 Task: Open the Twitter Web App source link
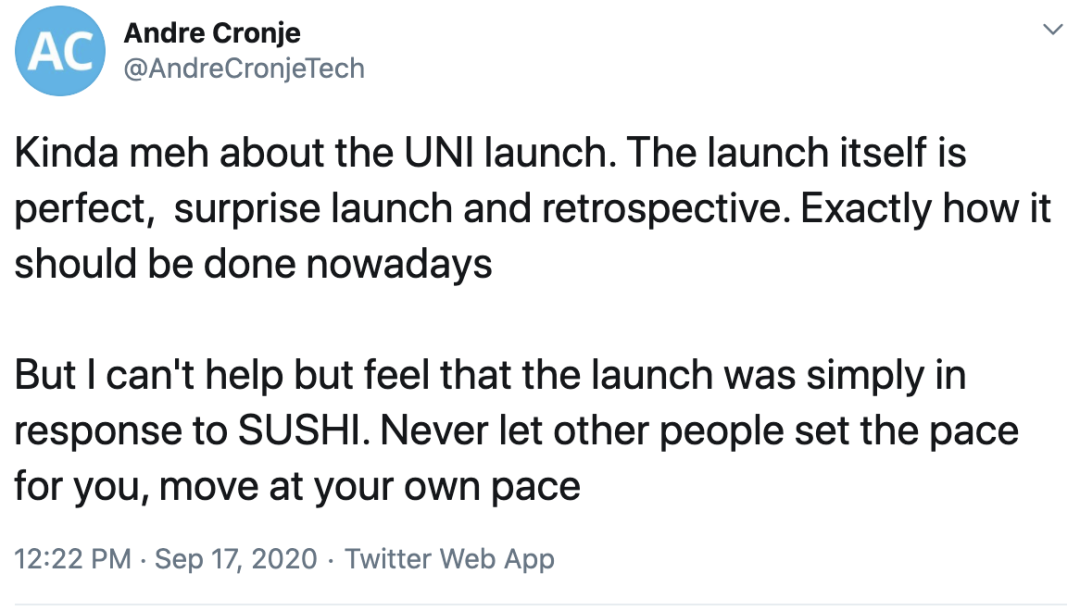click(x=450, y=559)
